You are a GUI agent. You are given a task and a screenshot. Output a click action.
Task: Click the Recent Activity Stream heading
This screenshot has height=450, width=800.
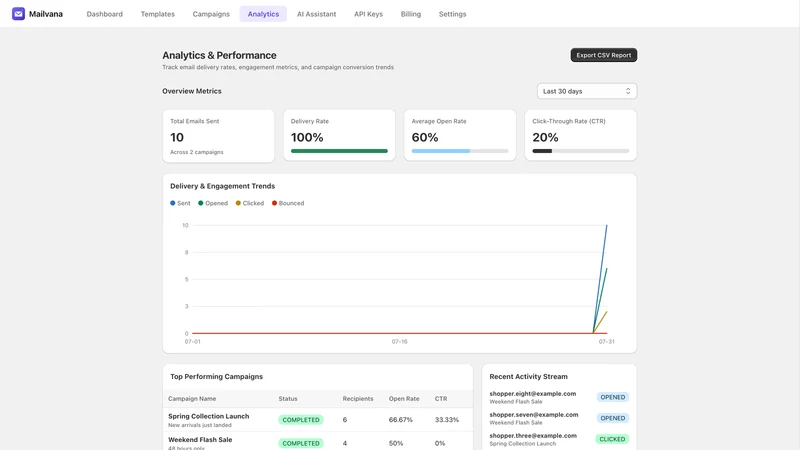528,377
